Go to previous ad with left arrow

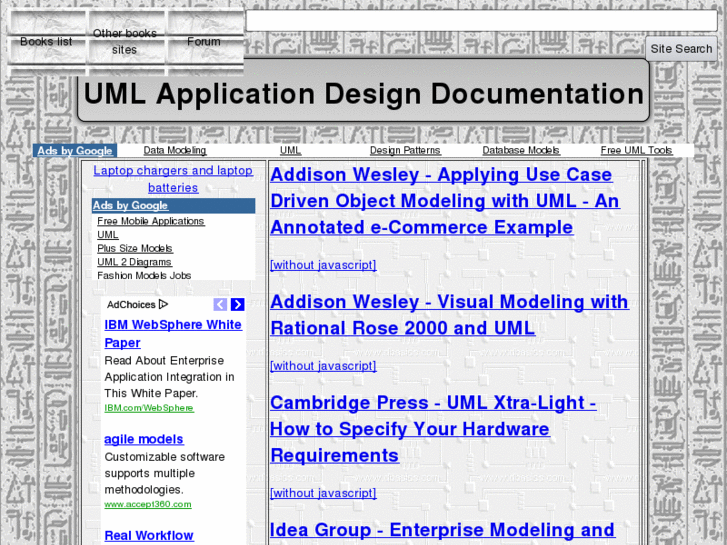(x=220, y=304)
